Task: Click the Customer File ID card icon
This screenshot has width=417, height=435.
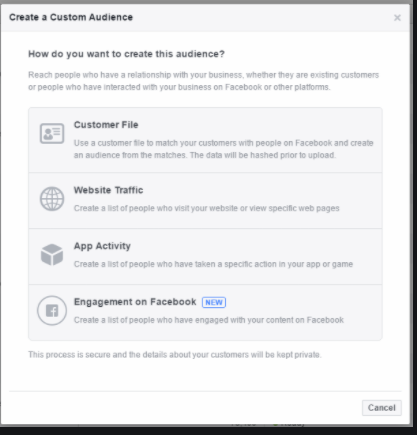Action: click(52, 133)
